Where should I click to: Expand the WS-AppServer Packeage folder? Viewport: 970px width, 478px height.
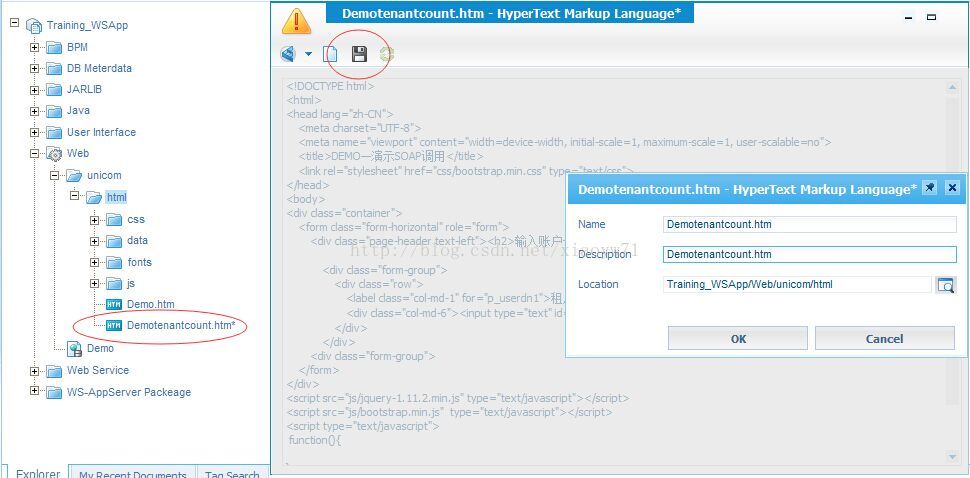pos(35,391)
